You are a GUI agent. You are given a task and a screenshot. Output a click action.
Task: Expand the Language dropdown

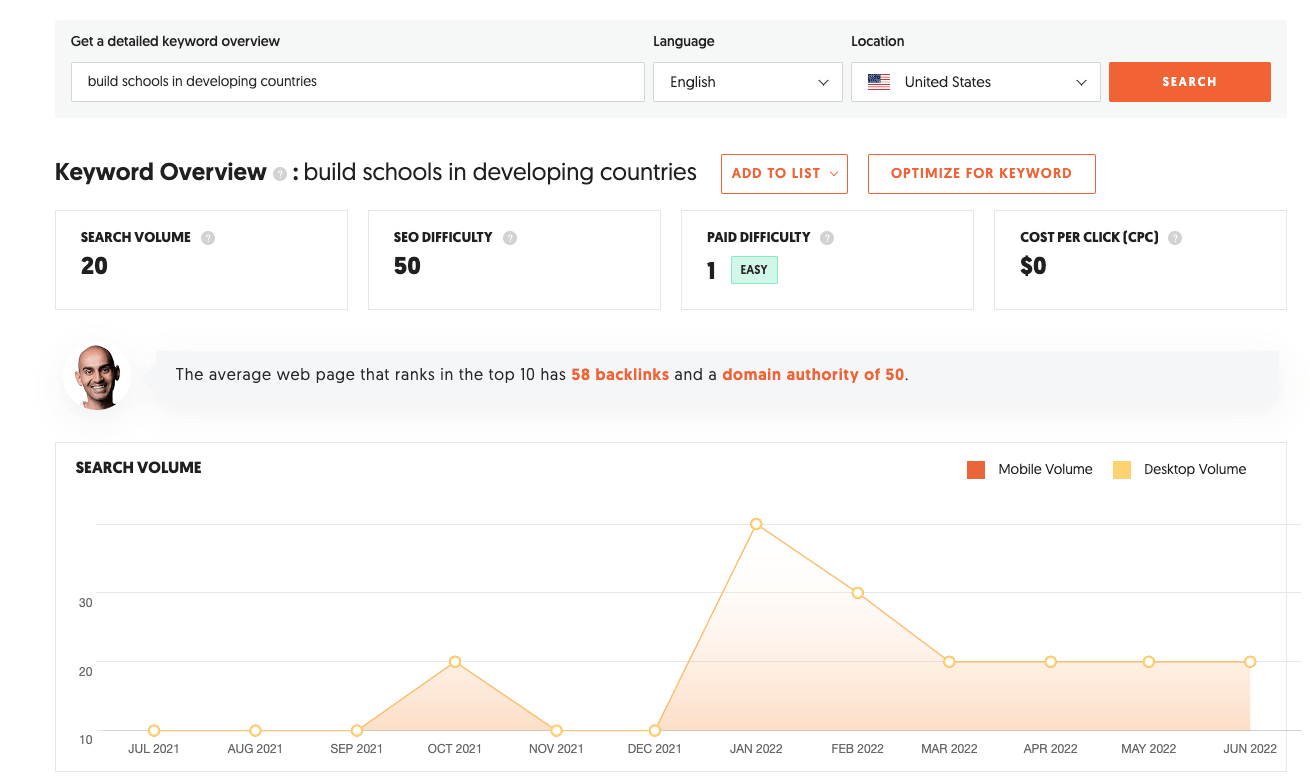[x=747, y=82]
